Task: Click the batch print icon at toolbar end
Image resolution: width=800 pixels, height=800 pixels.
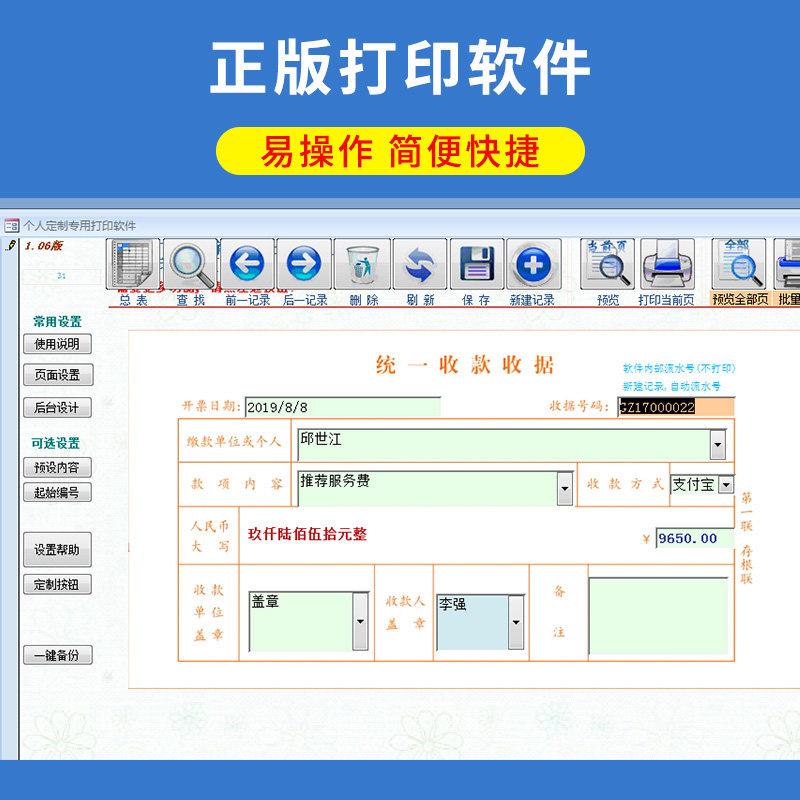Action: click(787, 264)
